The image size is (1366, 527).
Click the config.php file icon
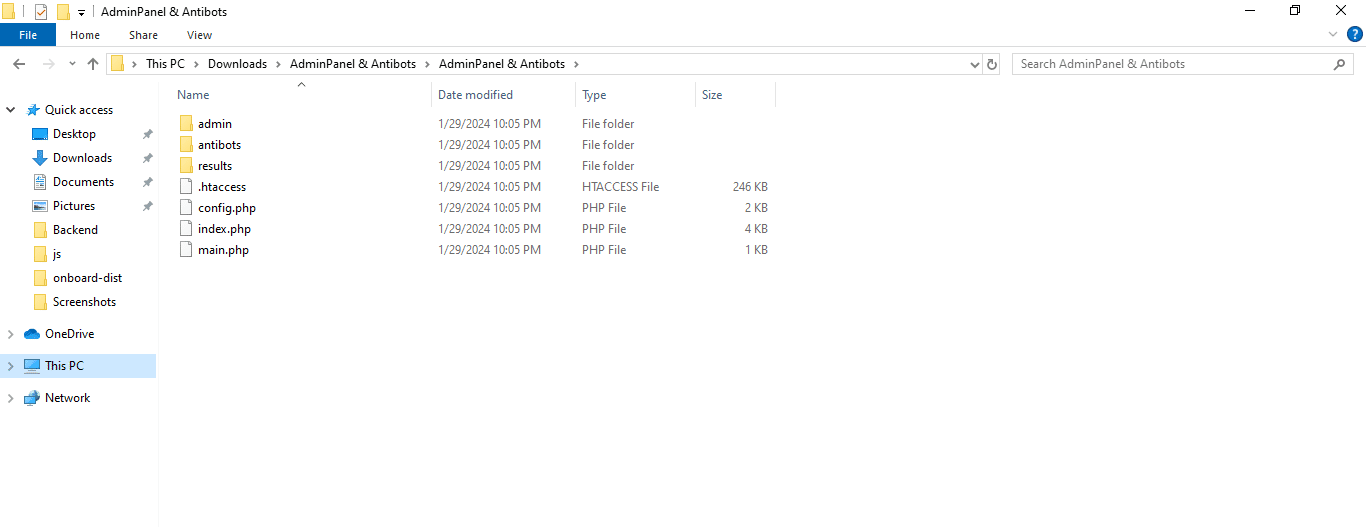[x=186, y=208]
